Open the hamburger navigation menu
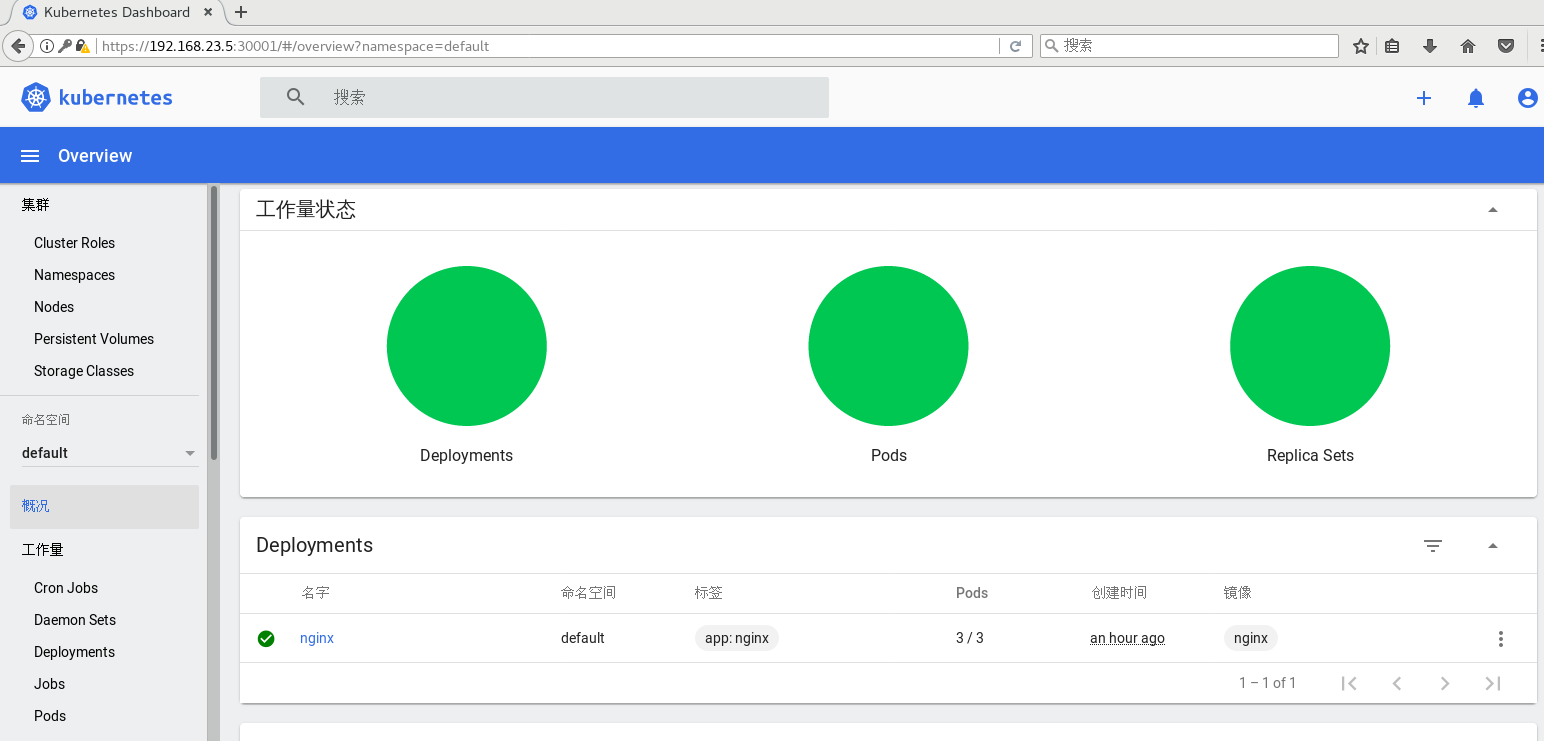 point(30,156)
